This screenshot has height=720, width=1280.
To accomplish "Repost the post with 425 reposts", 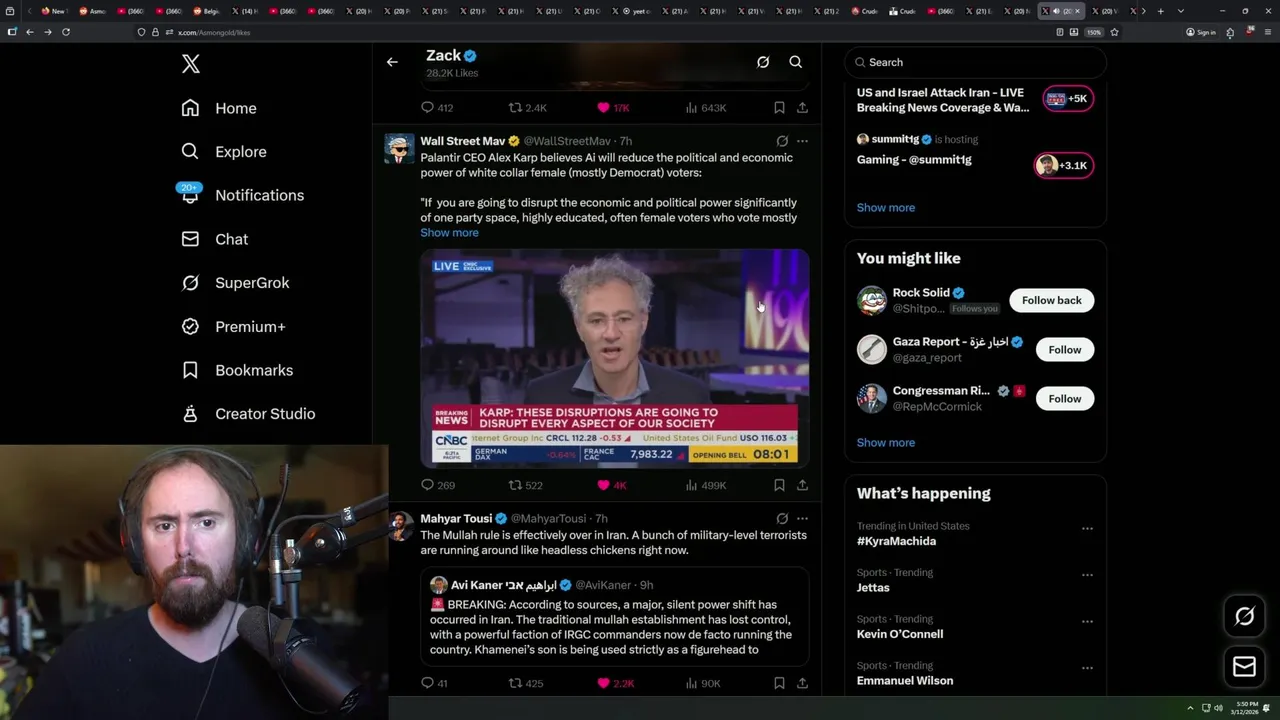I will tap(526, 683).
